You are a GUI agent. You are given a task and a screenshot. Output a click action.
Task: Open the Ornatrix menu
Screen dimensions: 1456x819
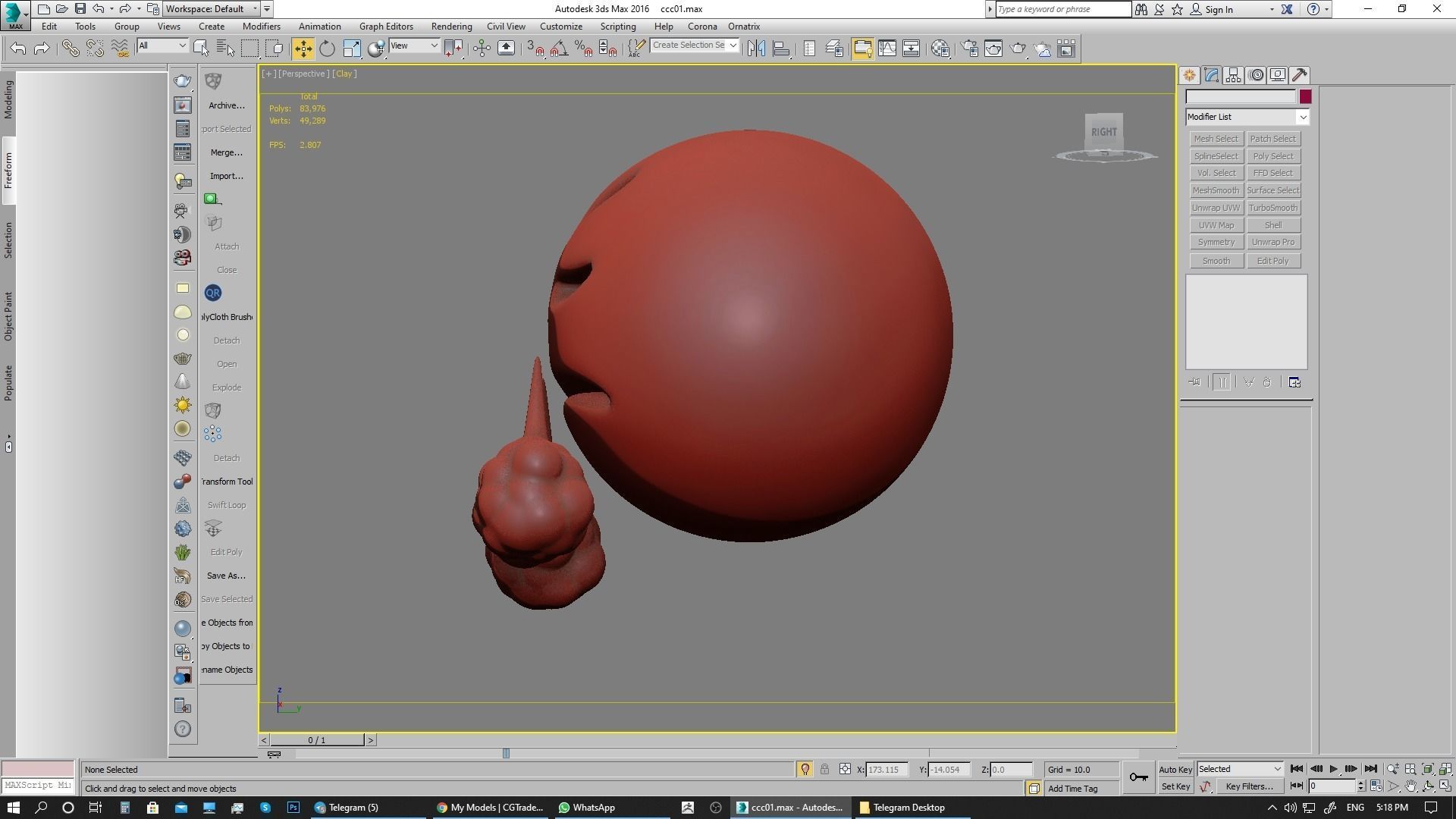tap(744, 27)
